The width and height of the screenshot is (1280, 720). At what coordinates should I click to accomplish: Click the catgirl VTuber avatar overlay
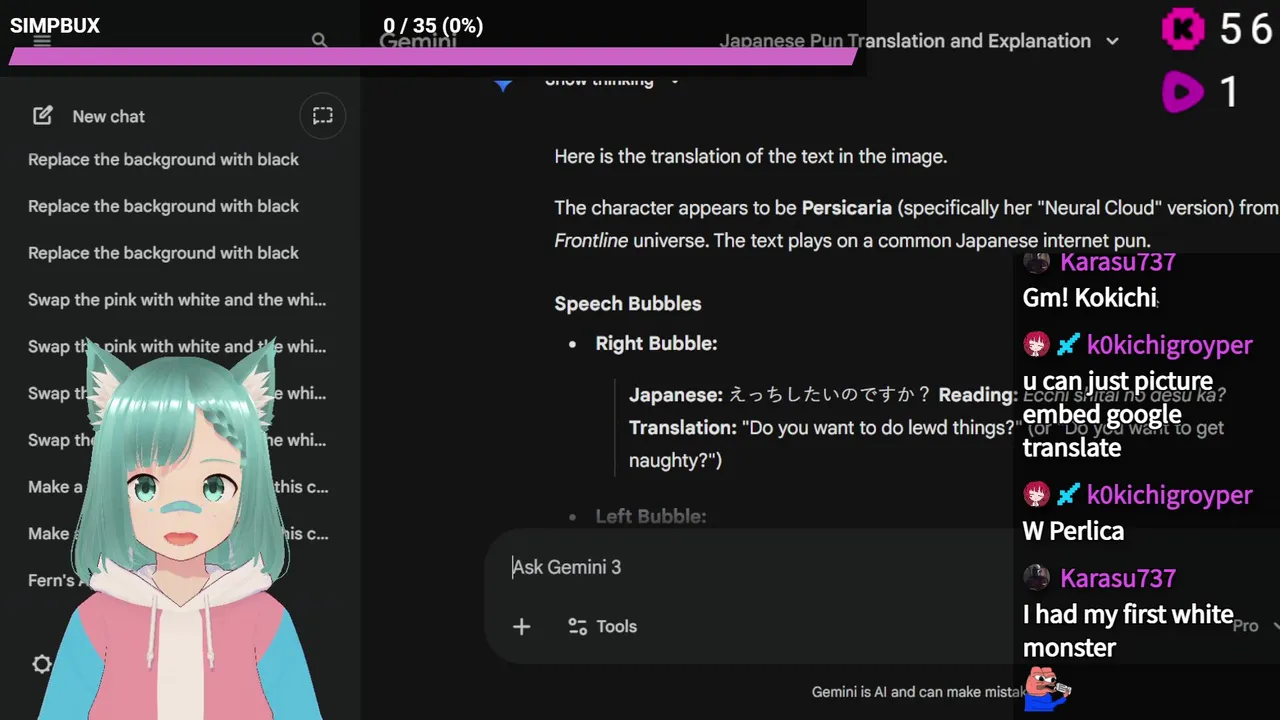click(180, 530)
